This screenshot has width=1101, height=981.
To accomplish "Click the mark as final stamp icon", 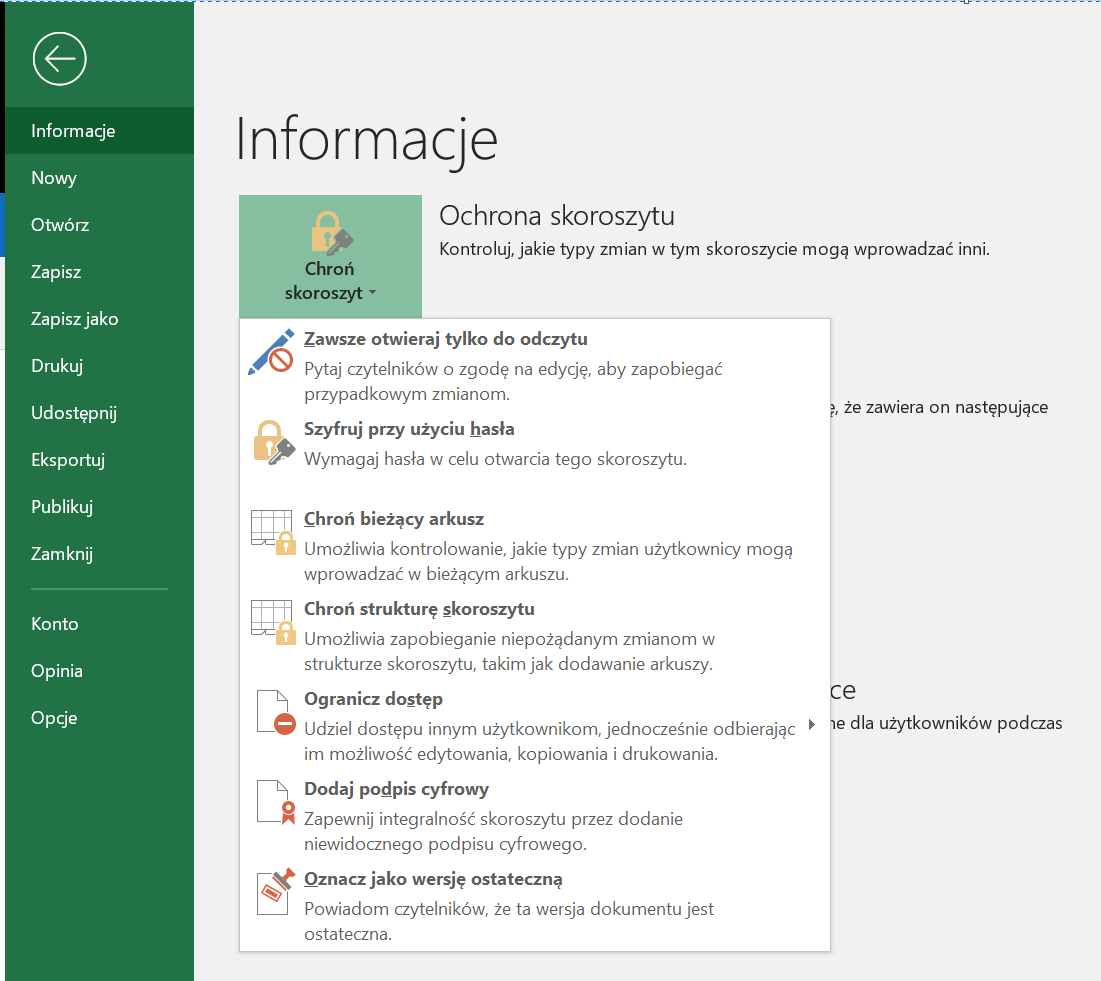I will 273,891.
